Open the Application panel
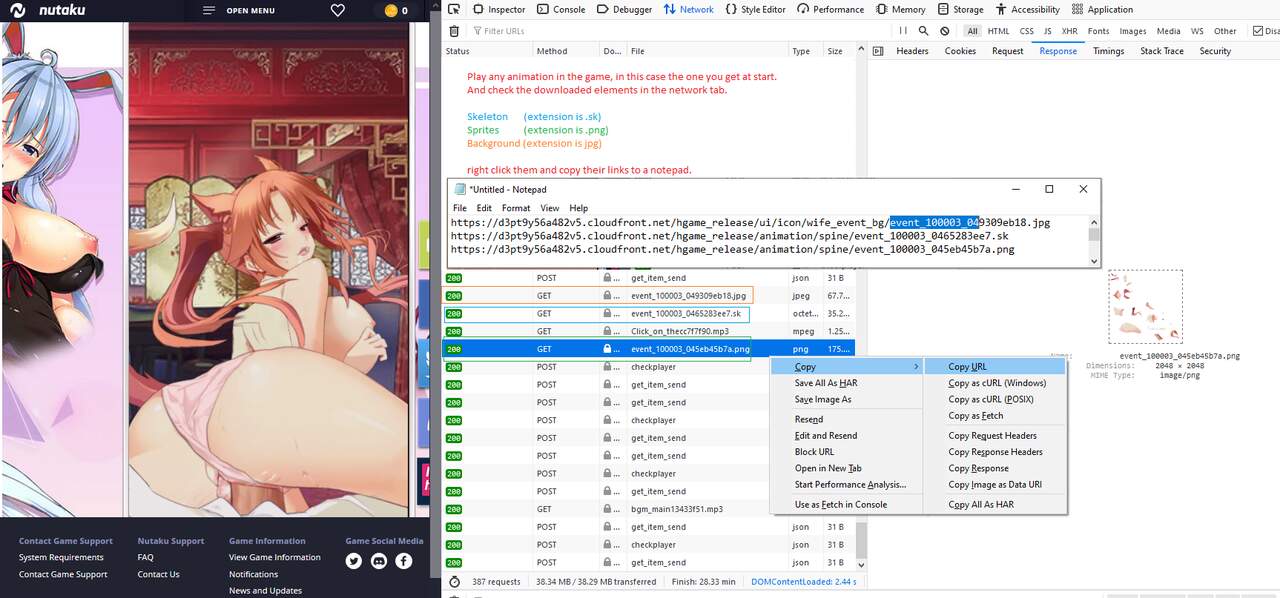1280x598 pixels. [x=1102, y=9]
